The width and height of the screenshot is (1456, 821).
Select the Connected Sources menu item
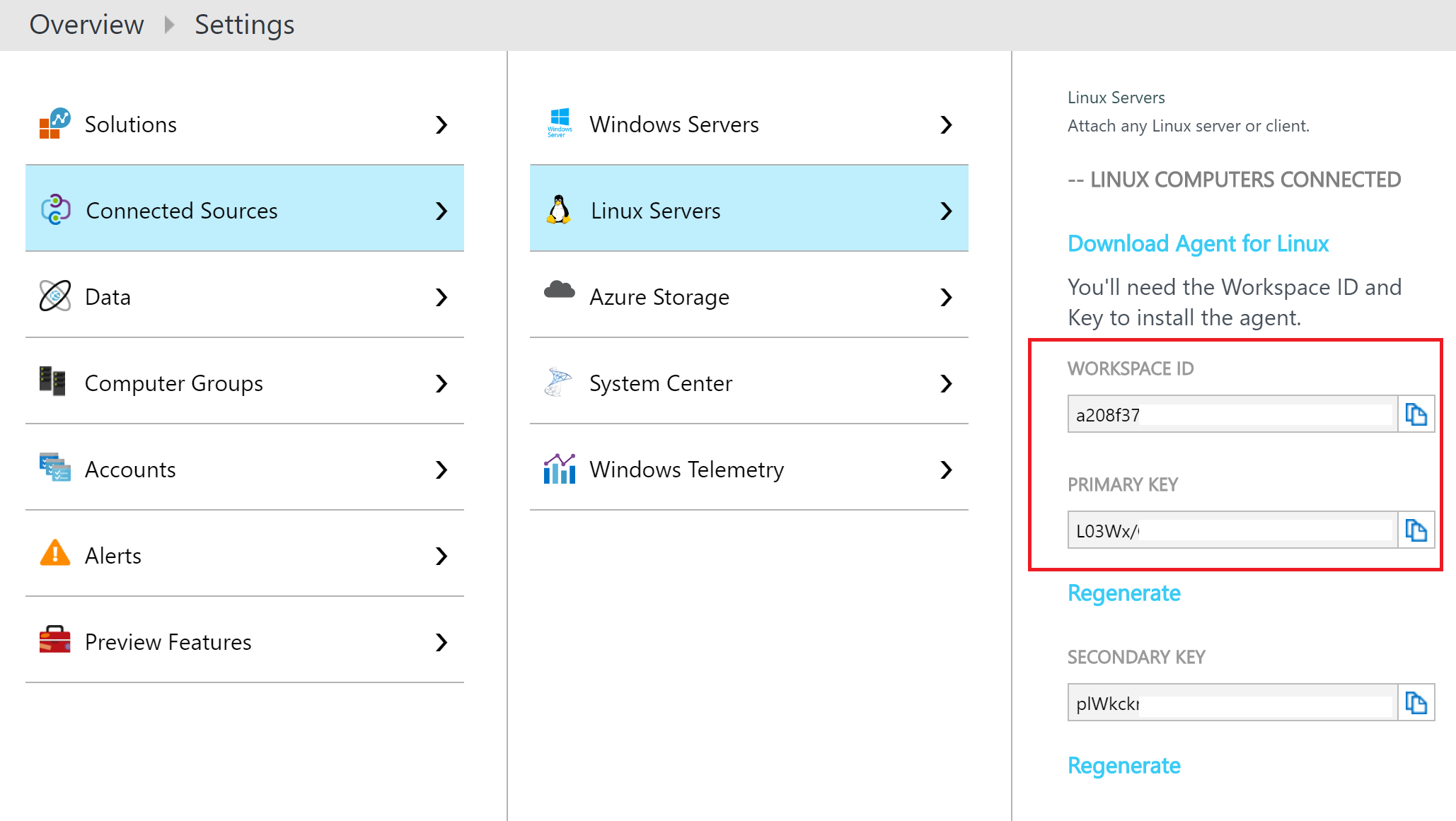(244, 210)
